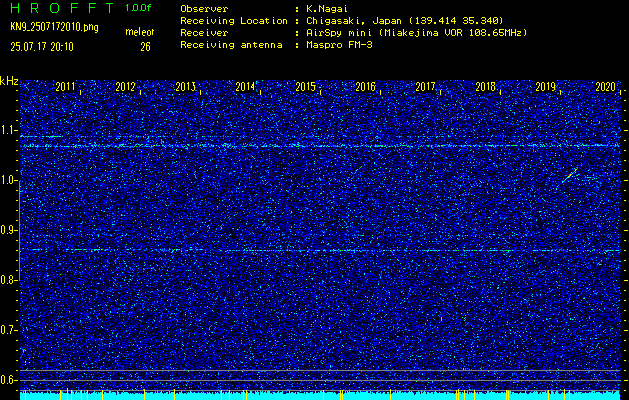
Task: Click the 2016 time marker
Action: [x=365, y=87]
